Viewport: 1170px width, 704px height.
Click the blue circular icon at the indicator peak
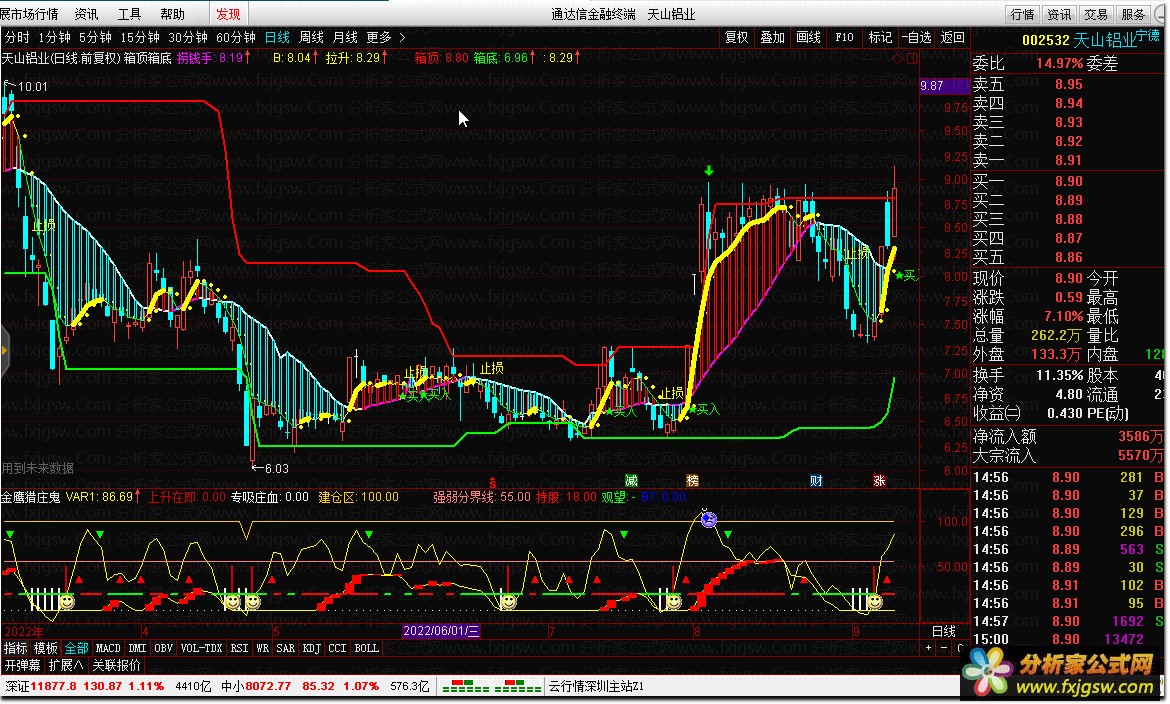click(x=709, y=519)
